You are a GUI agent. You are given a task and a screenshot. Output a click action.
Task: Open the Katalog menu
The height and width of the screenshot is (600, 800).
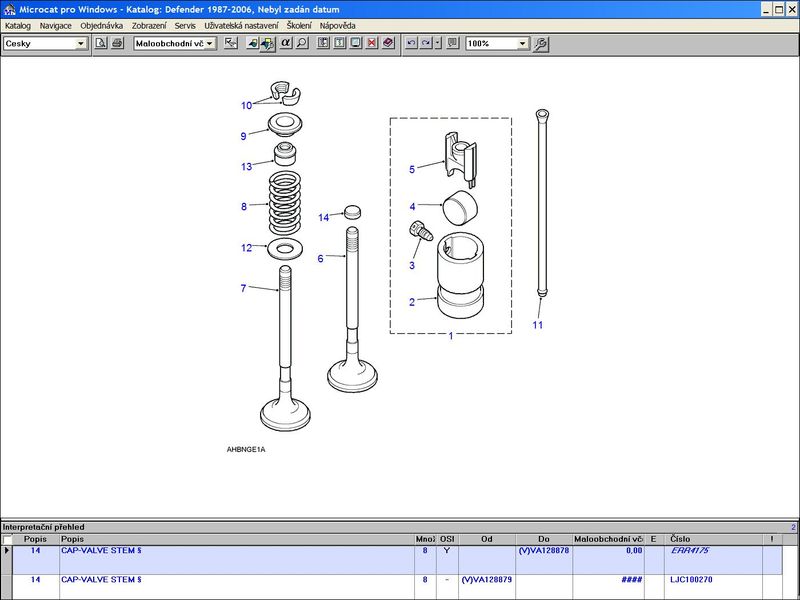pos(18,25)
